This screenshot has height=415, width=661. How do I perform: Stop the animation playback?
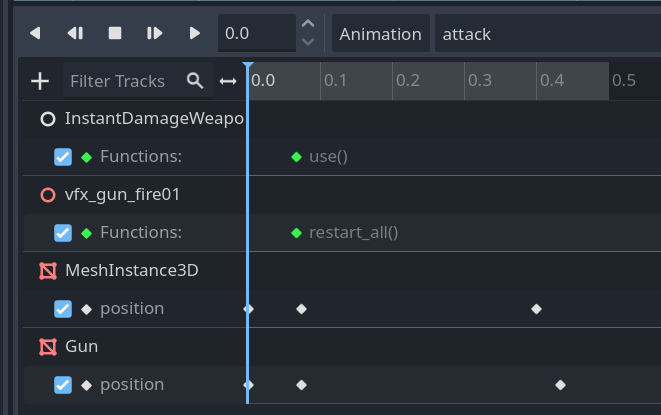click(115, 33)
